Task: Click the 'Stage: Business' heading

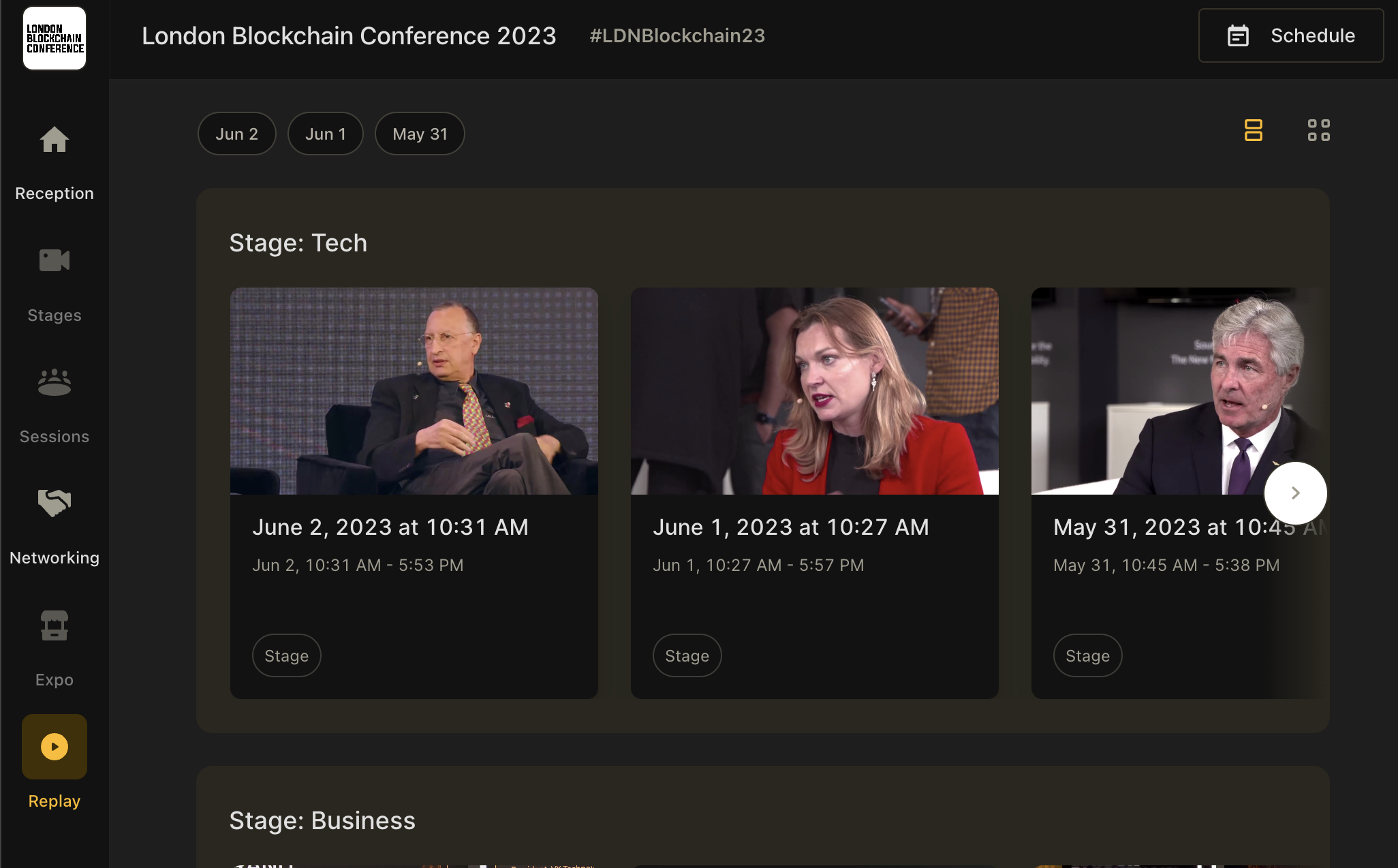Action: (x=322, y=821)
